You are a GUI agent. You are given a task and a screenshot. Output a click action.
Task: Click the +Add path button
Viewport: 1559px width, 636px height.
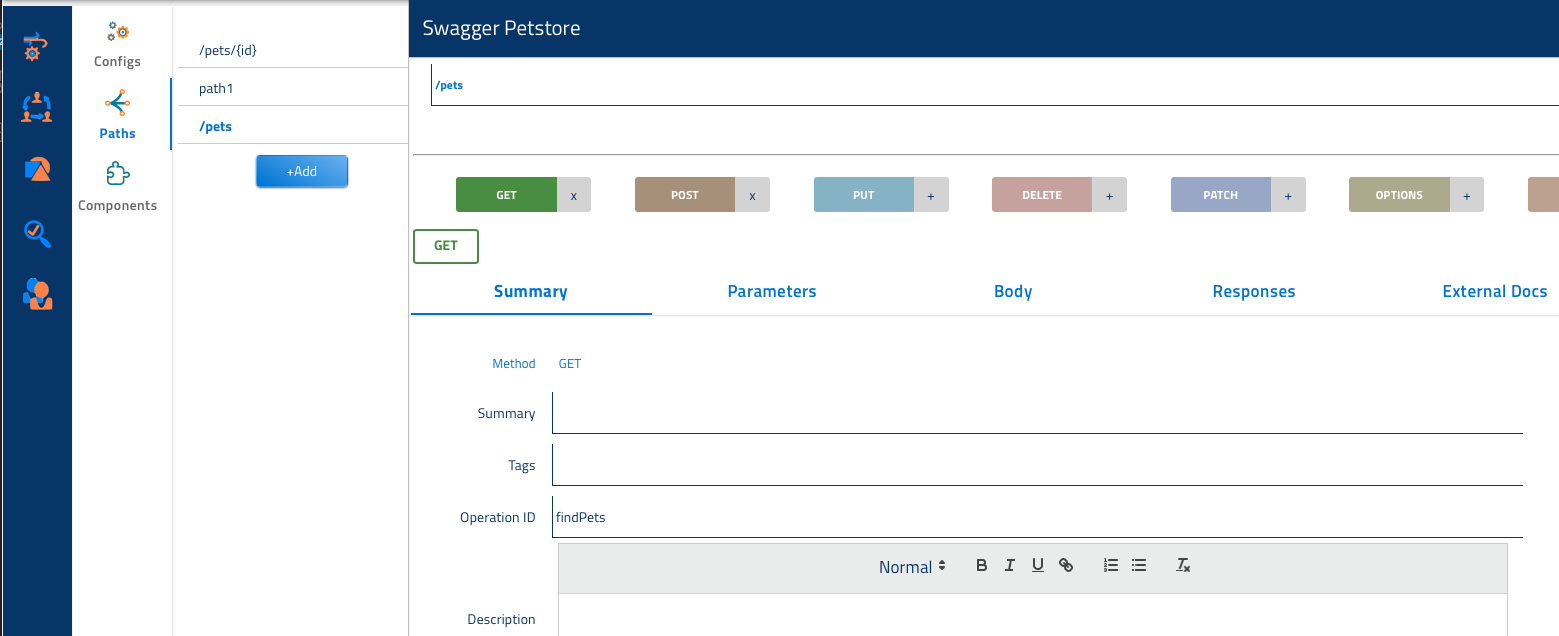(x=301, y=171)
